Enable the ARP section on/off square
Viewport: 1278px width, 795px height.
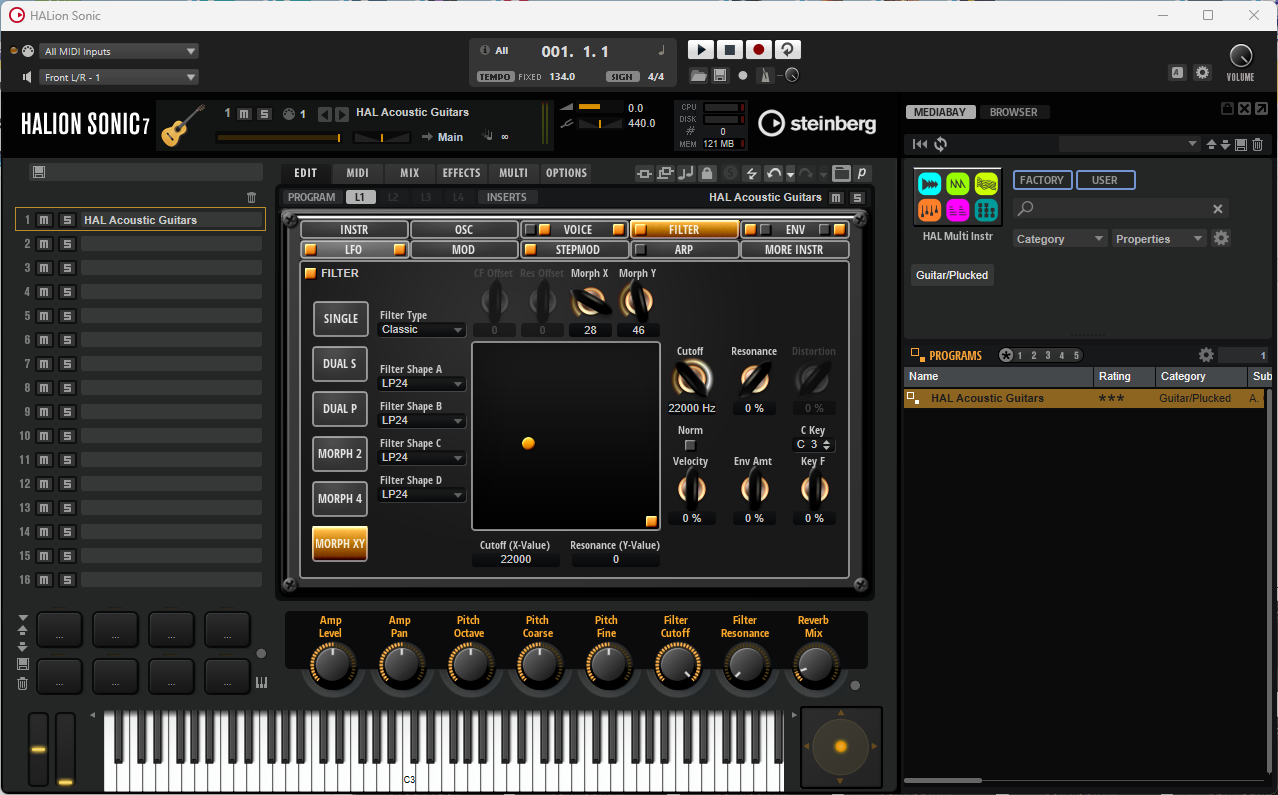641,250
